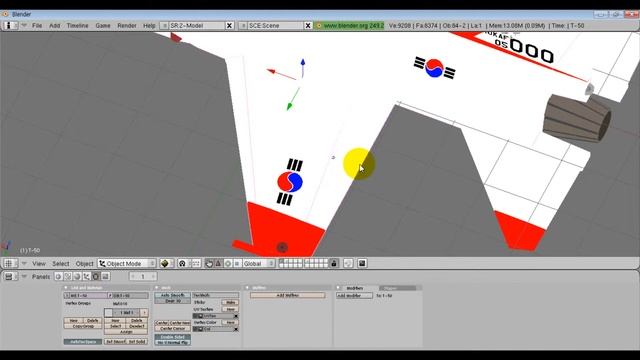Open the SR:2-Model screen selector
The image size is (640, 360).
click(164, 25)
